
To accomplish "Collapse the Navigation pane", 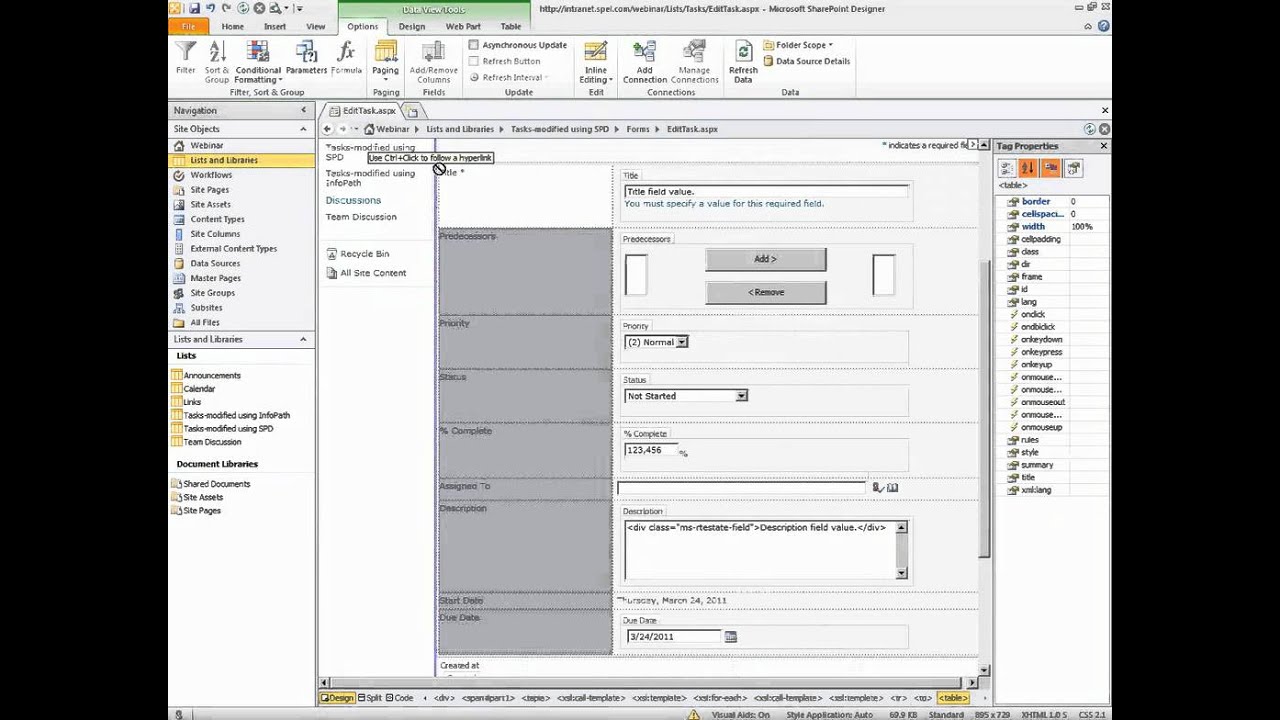I will click(x=306, y=111).
